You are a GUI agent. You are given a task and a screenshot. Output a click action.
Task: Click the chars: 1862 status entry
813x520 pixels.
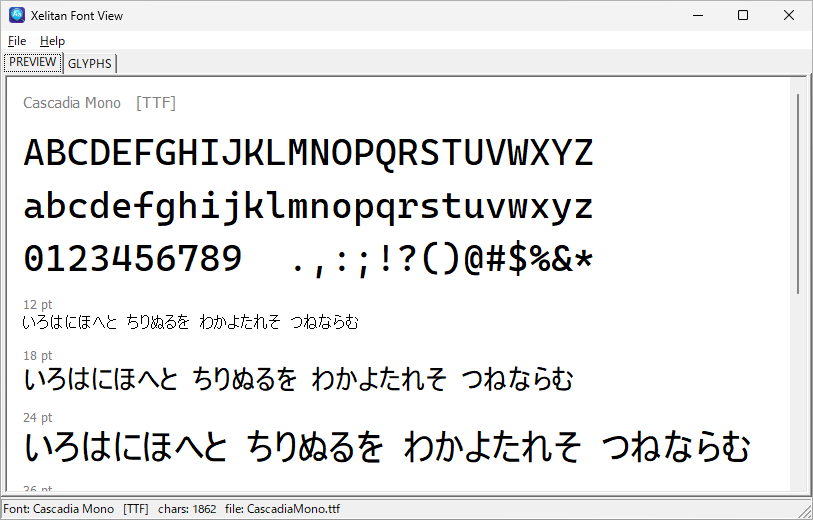pyautogui.click(x=187, y=509)
